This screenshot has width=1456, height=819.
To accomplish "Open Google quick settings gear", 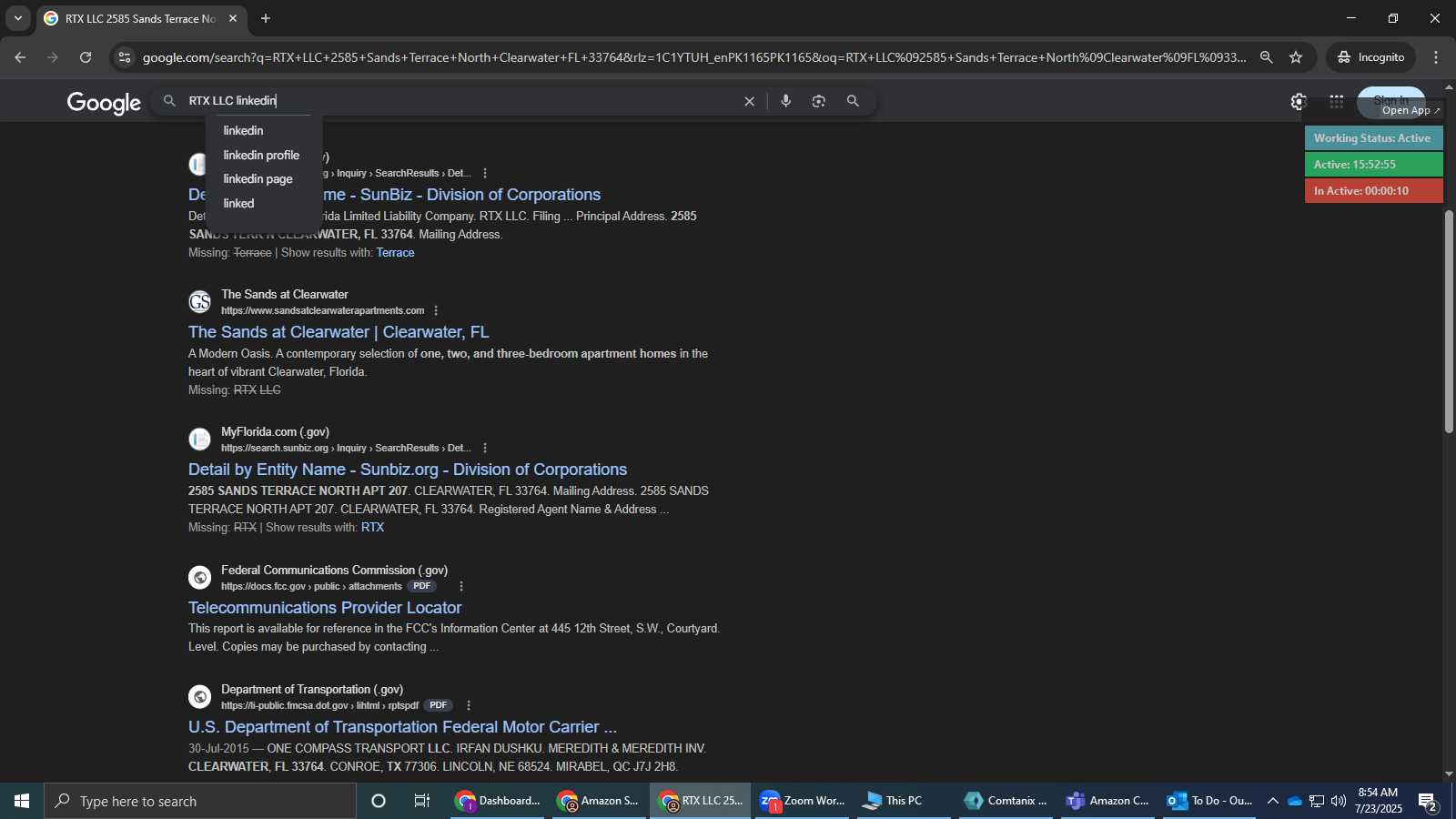I will pos(1299,102).
